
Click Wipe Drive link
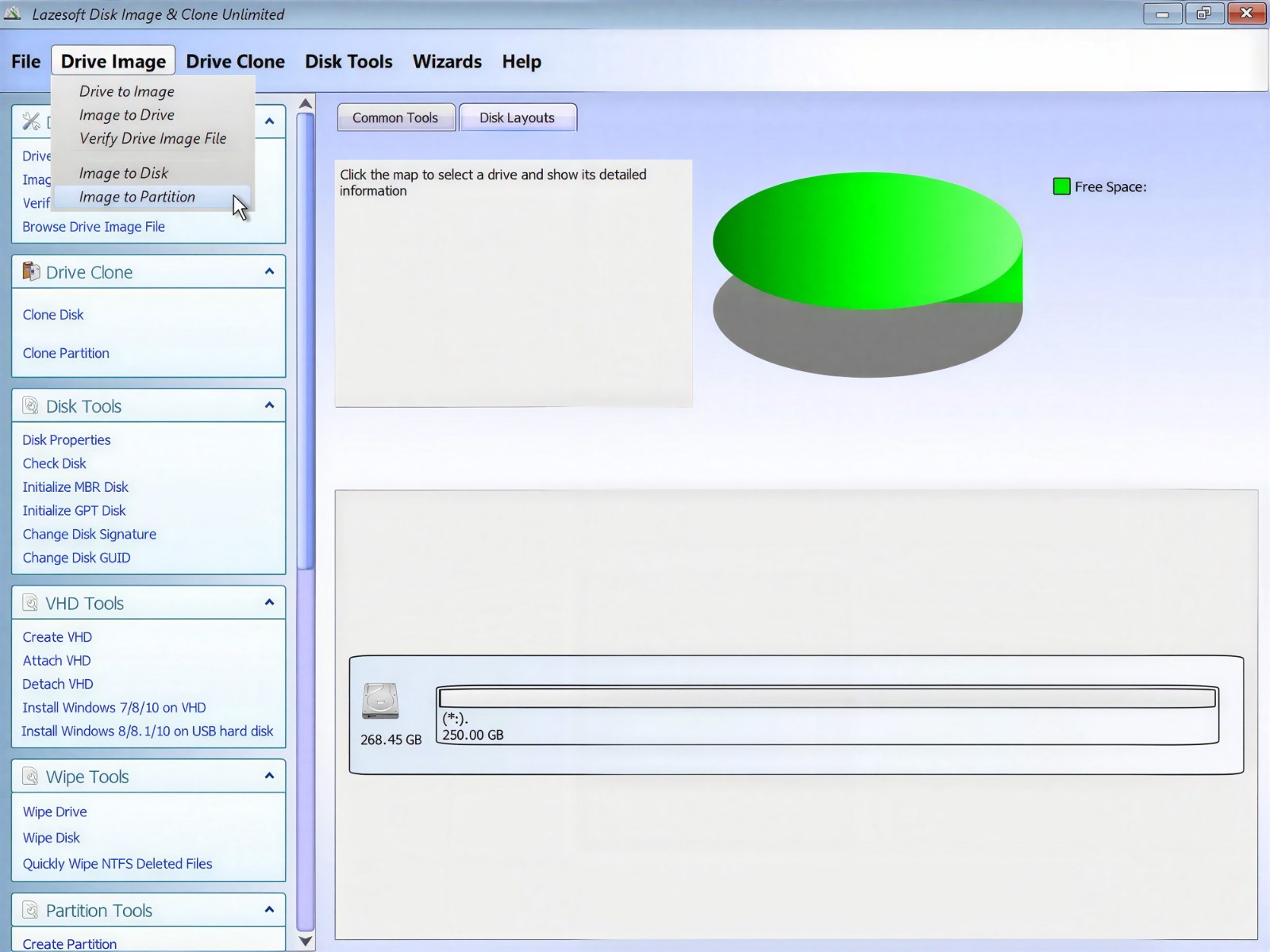(x=55, y=812)
